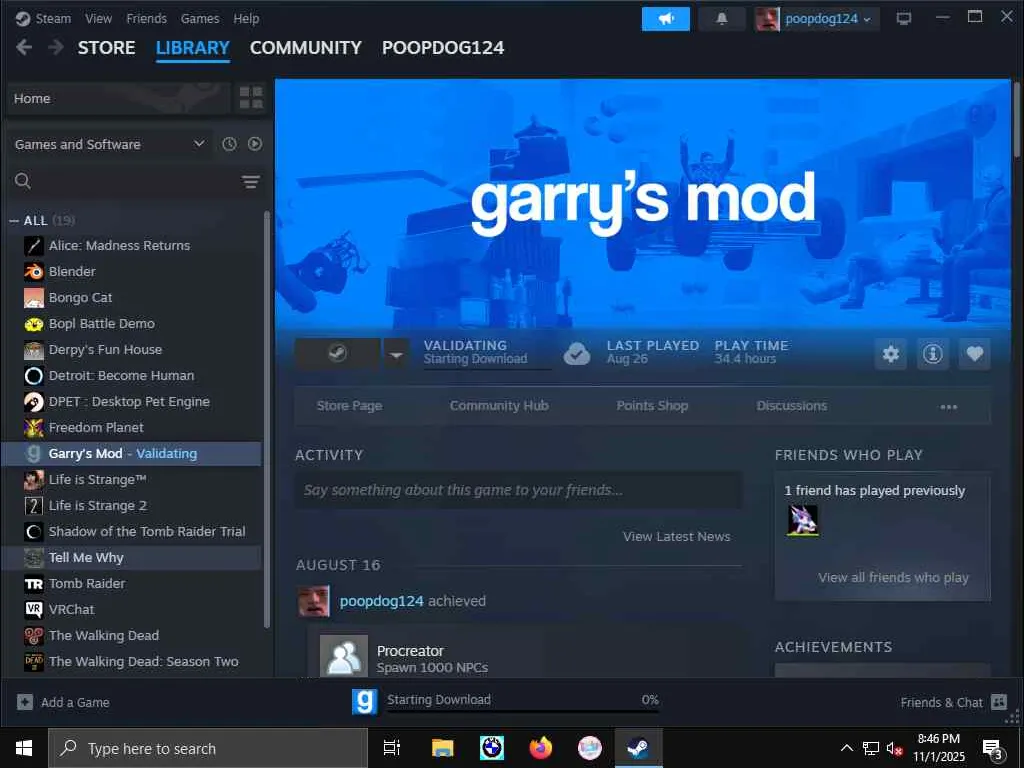Open the Help menu
Screen dimensions: 1024x768
(246, 18)
